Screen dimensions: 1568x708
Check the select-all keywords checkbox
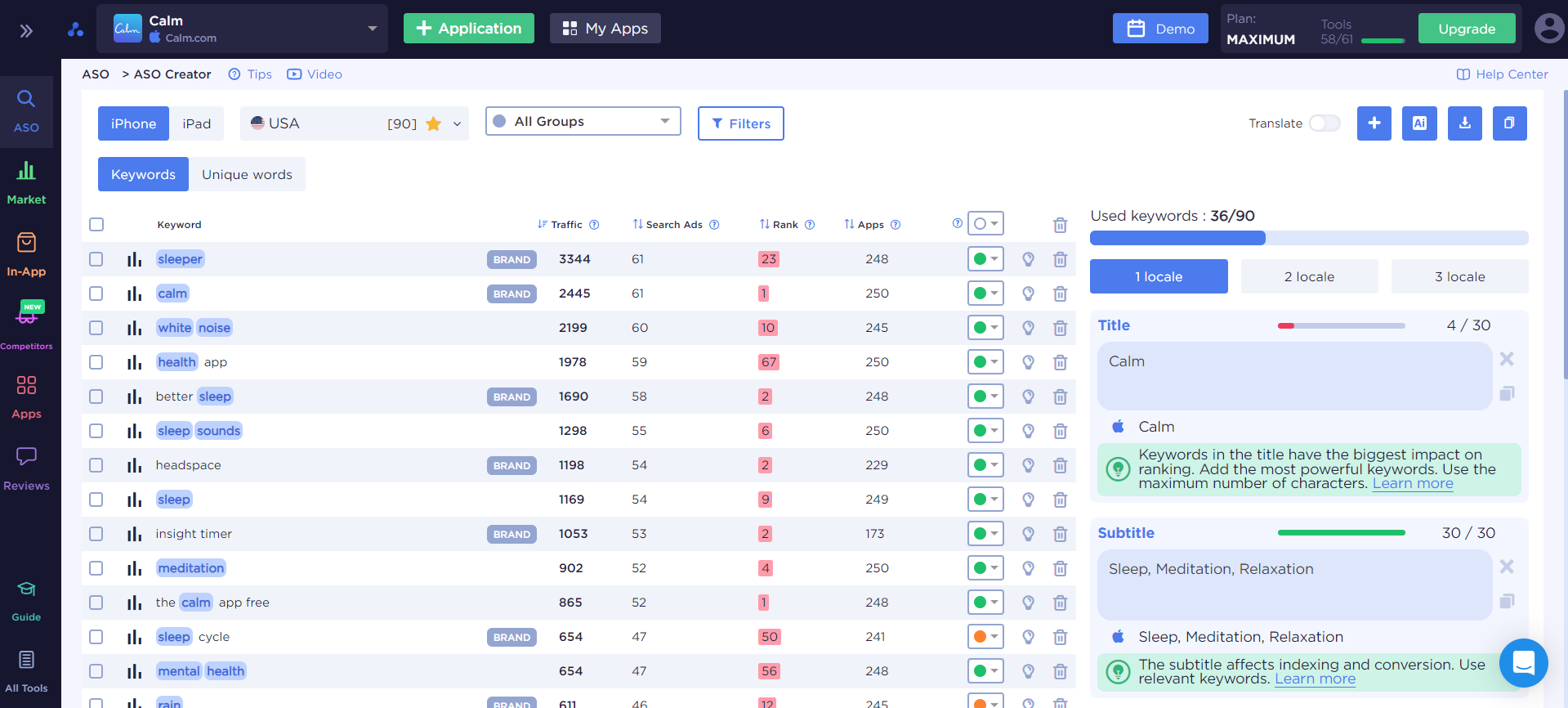coord(96,225)
